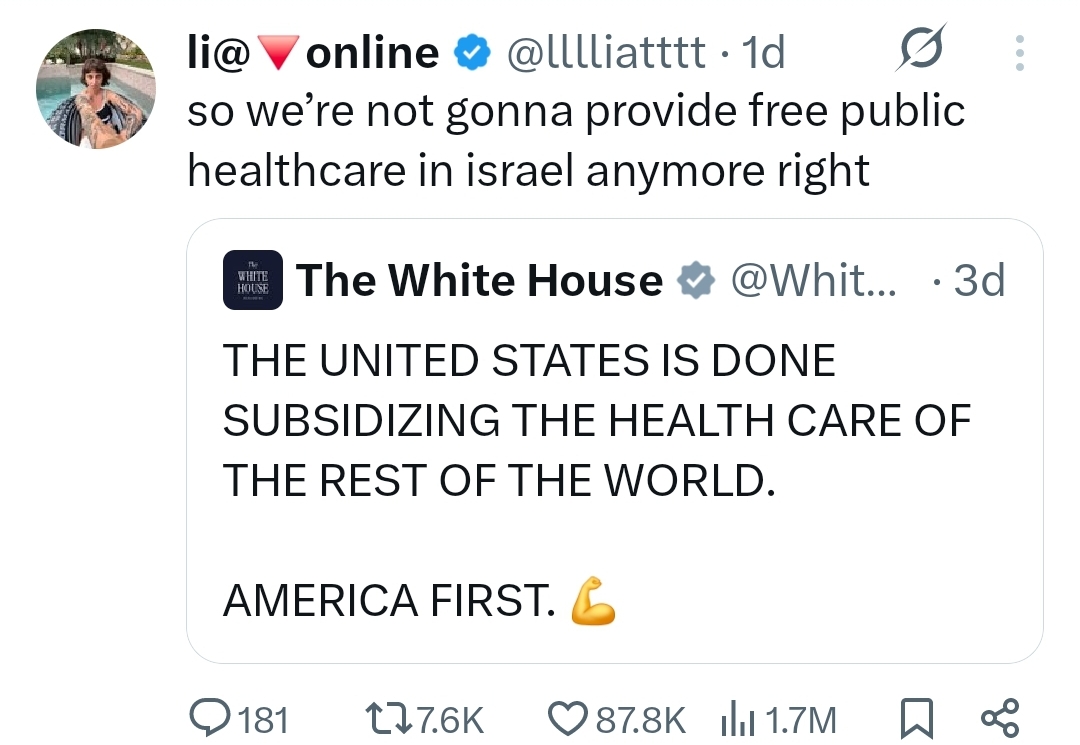This screenshot has height=745, width=1080.
Task: Open the three-dot more options menu
Action: click(1019, 53)
